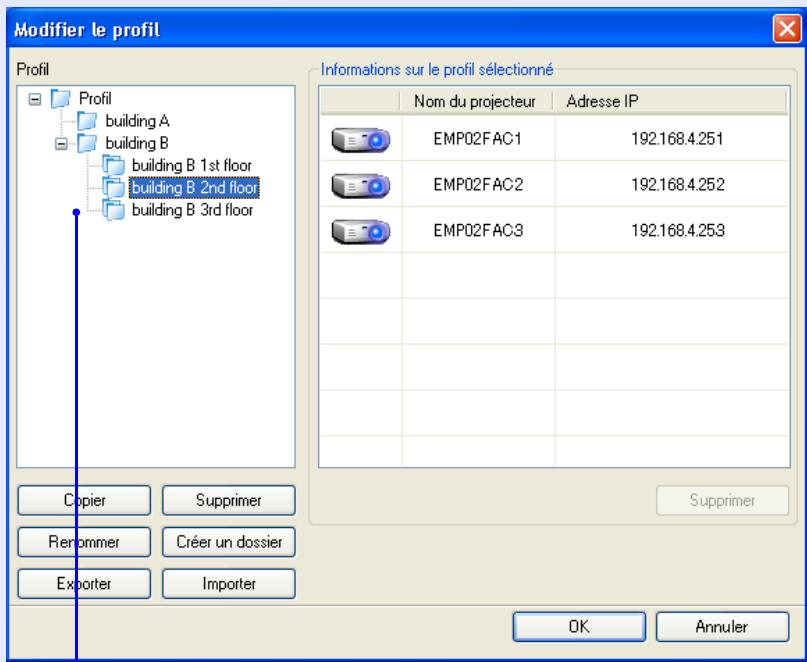Confirm with the OK button
807x662 pixels.
point(579,626)
